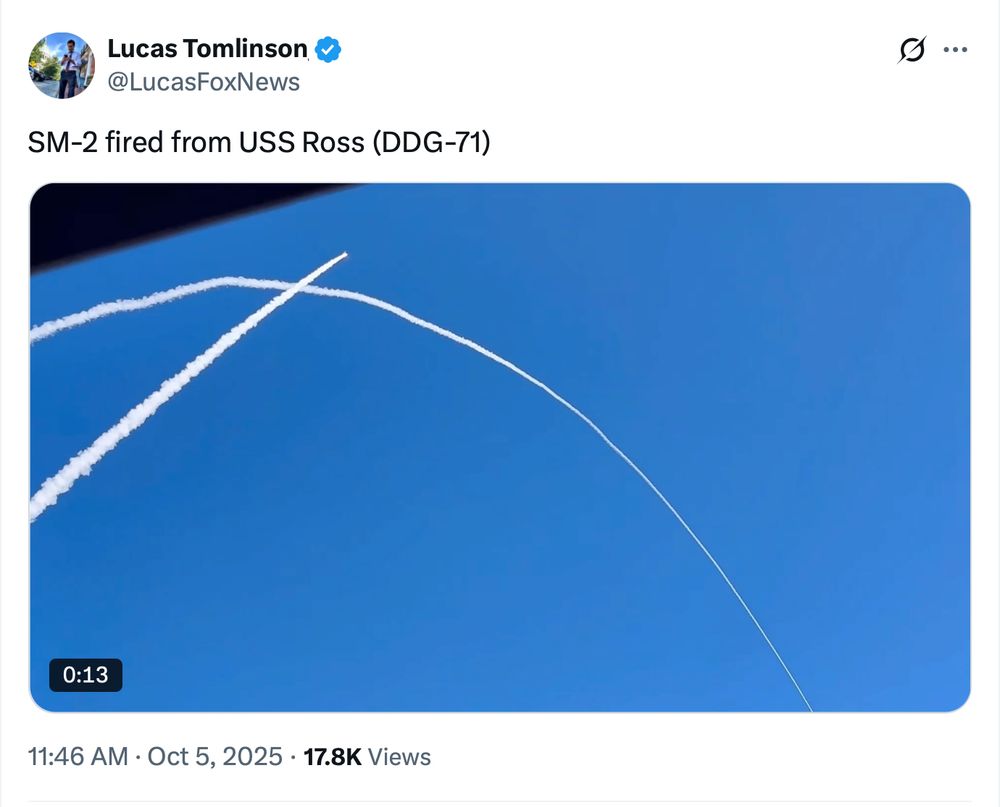
Task: Open the Grok explain post icon
Action: pyautogui.click(x=912, y=49)
